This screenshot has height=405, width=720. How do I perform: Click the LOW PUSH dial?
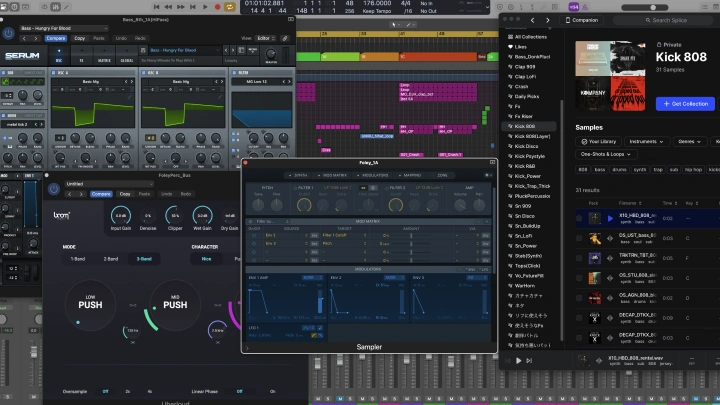pyautogui.click(x=90, y=304)
